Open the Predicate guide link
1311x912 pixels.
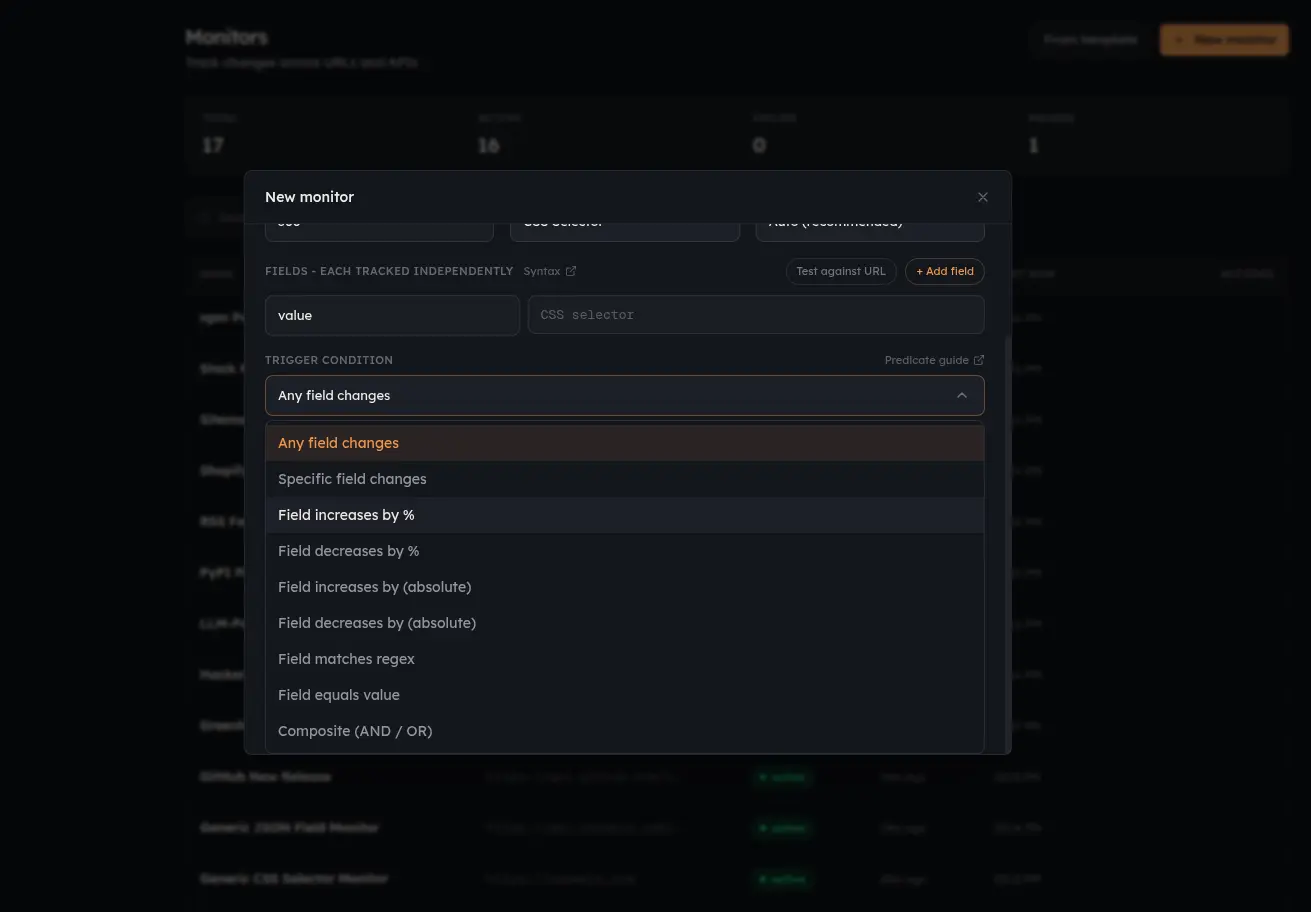click(x=934, y=360)
